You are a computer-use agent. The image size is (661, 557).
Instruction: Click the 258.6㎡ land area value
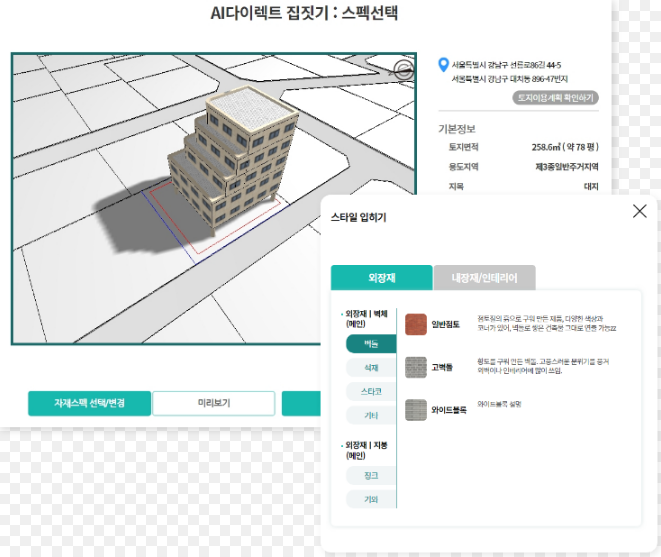[x=565, y=147]
